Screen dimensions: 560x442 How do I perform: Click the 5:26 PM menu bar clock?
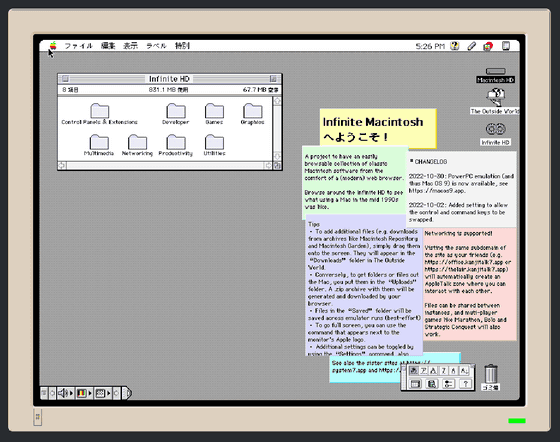click(430, 46)
